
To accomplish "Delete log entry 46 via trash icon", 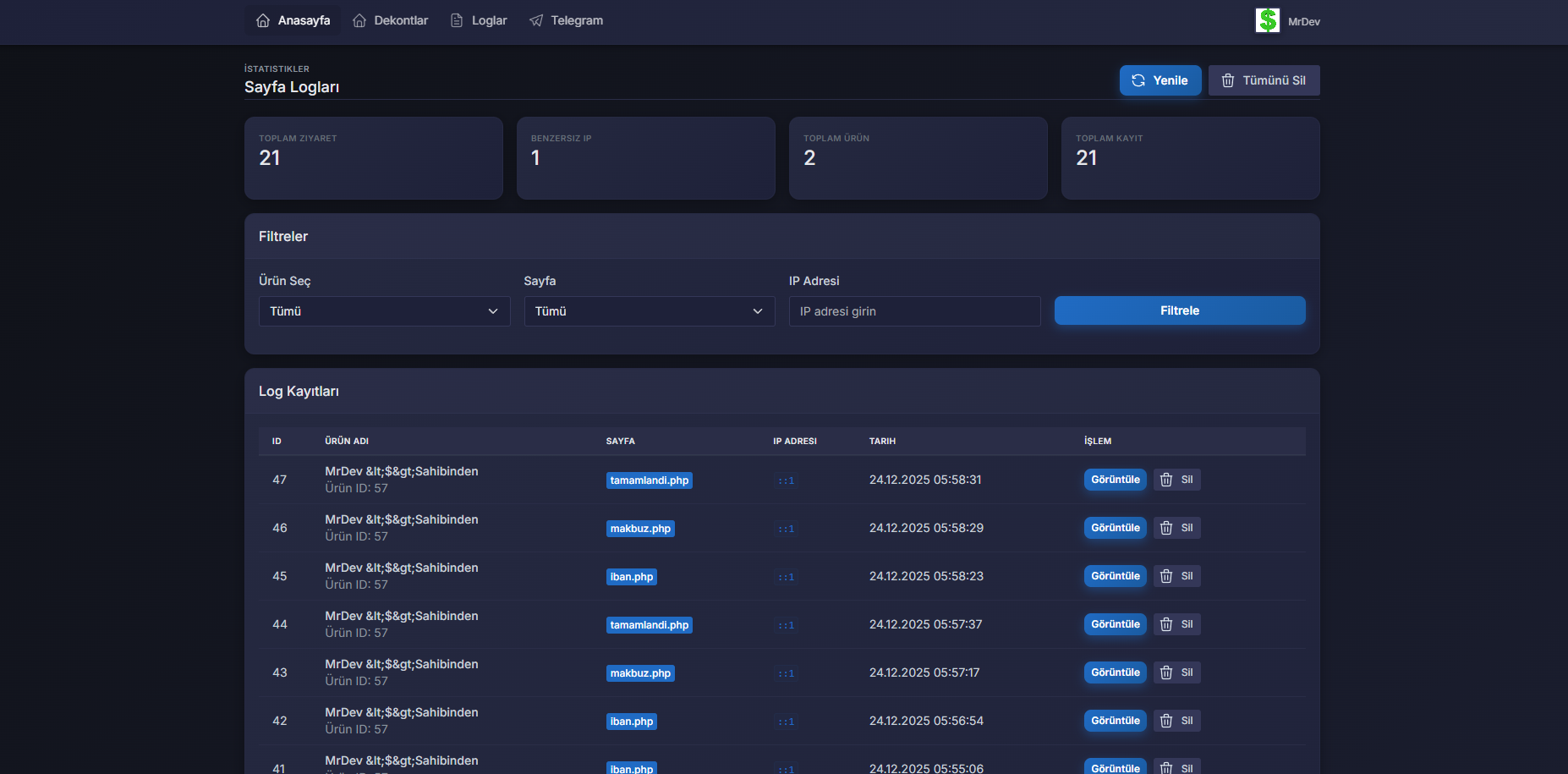I will 1177,528.
